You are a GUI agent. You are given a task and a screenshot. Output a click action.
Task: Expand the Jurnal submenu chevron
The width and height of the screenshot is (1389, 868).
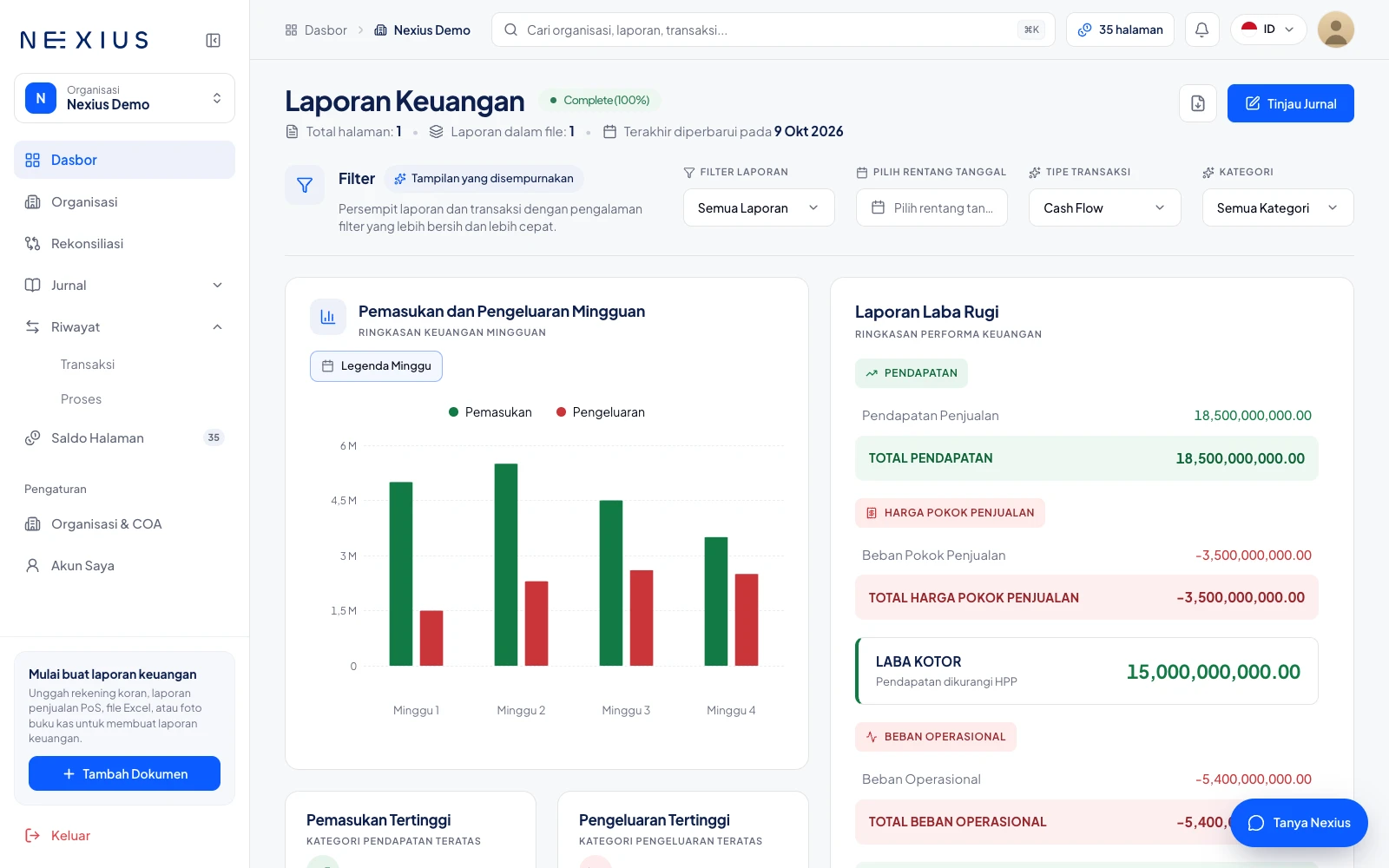tap(217, 286)
